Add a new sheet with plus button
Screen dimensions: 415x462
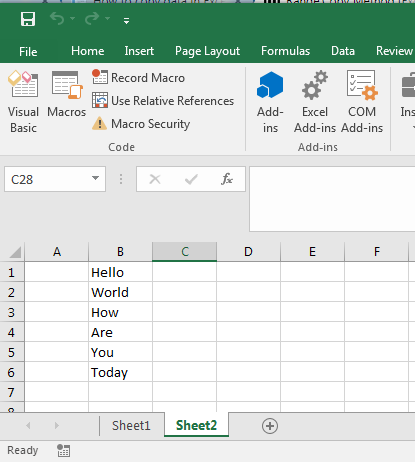coord(270,426)
